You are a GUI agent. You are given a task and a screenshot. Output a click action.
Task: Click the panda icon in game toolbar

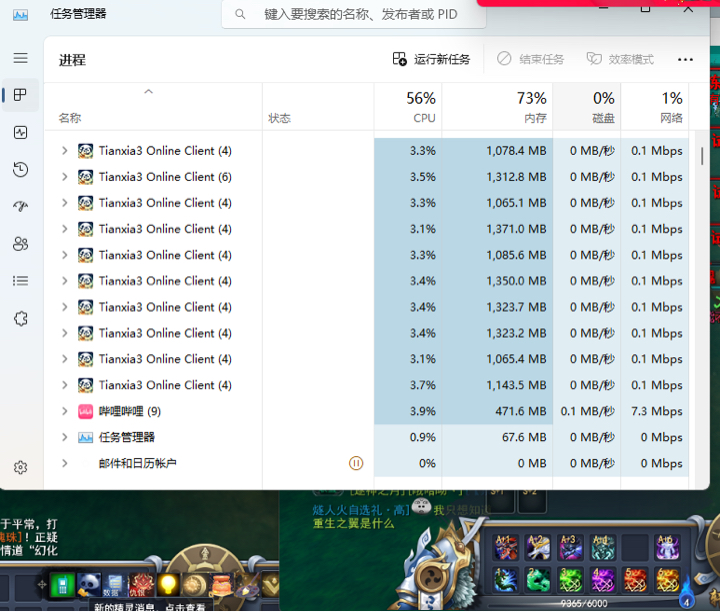click(x=88, y=584)
